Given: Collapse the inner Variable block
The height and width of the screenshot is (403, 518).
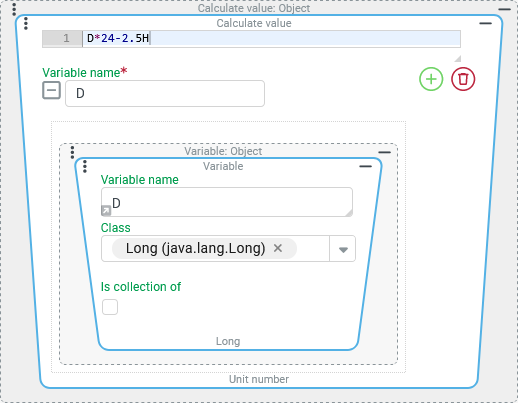Looking at the screenshot, I should point(365,166).
